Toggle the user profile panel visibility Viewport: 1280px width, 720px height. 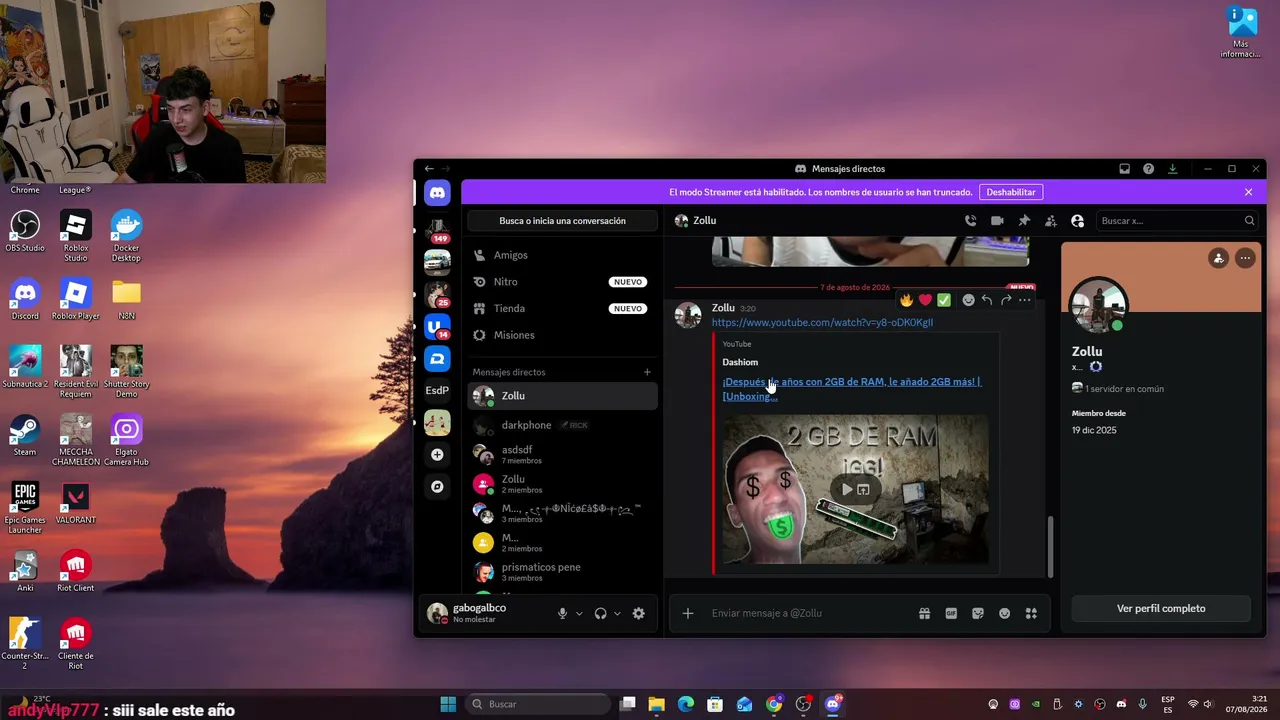pos(1077,221)
